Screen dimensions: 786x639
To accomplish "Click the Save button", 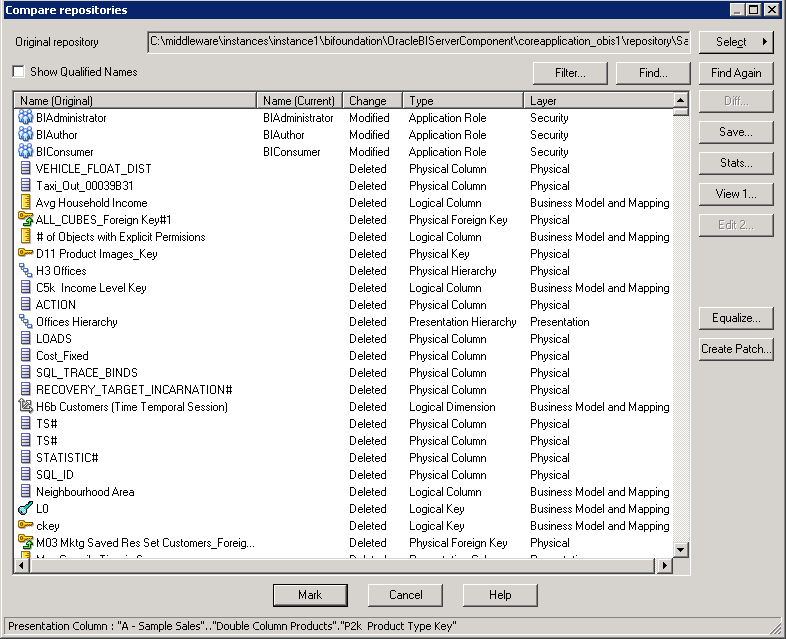I will point(736,132).
